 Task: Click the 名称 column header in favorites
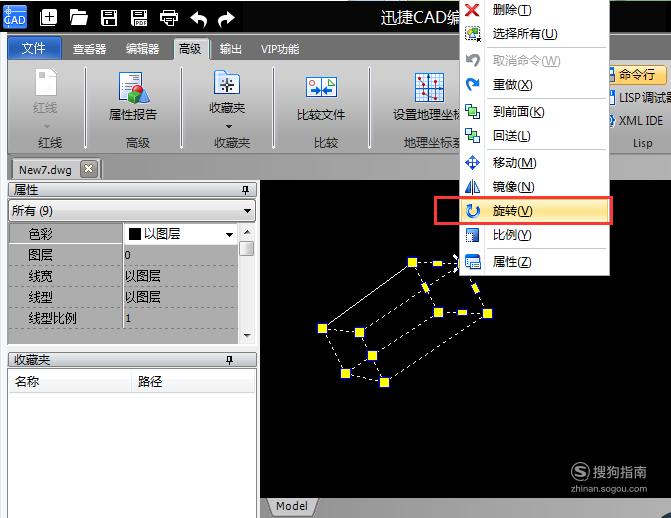(70, 381)
